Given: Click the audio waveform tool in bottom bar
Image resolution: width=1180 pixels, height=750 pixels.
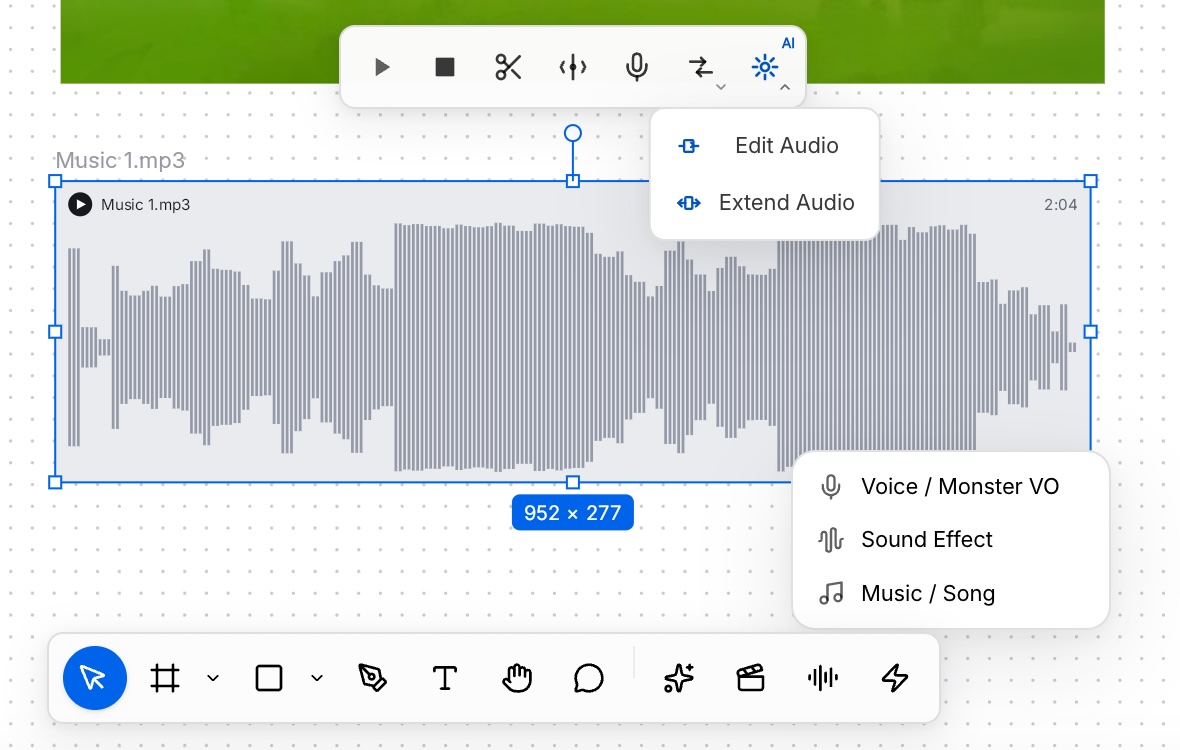Looking at the screenshot, I should coord(823,678).
